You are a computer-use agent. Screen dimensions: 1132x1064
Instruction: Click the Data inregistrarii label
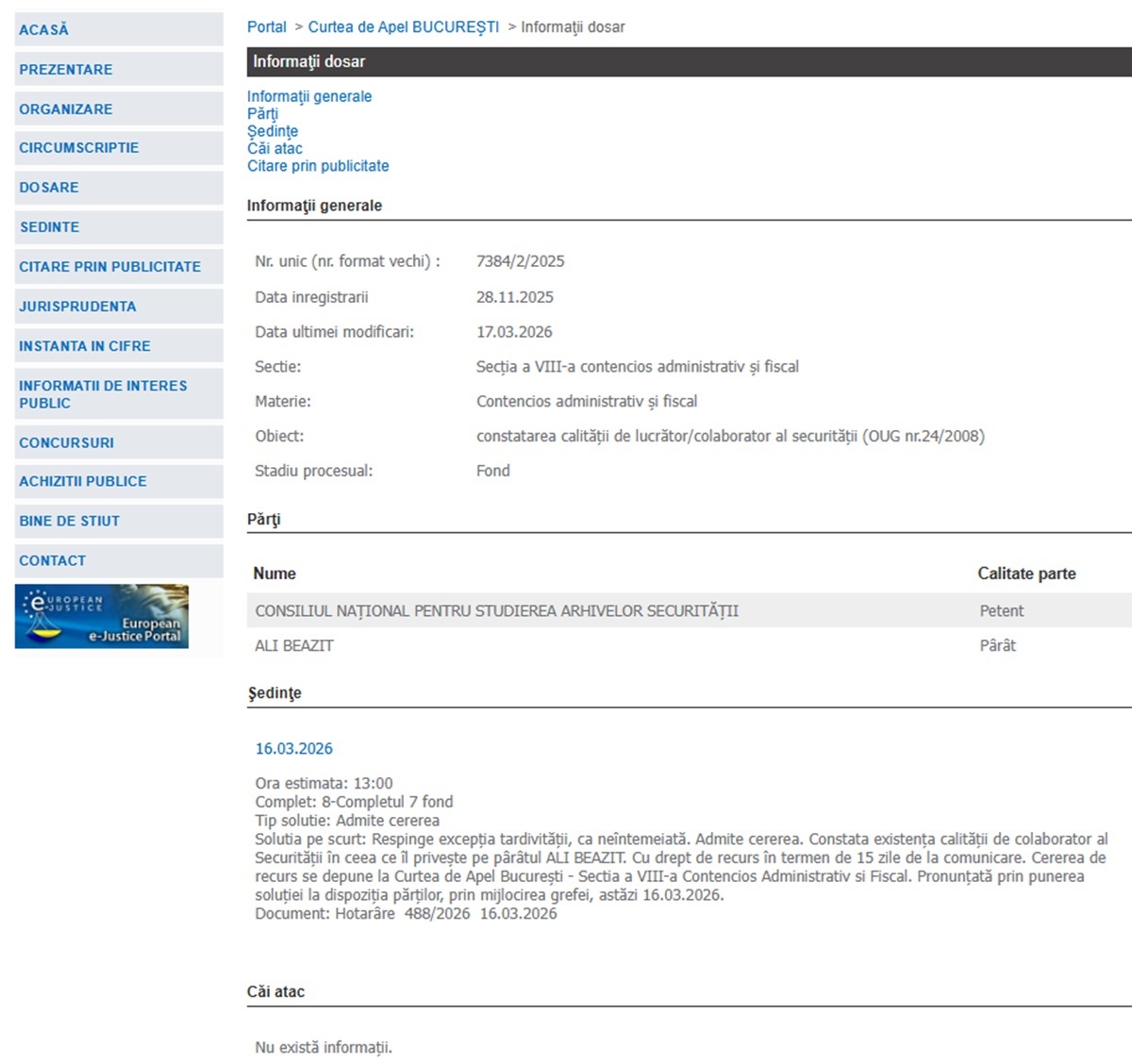(311, 297)
